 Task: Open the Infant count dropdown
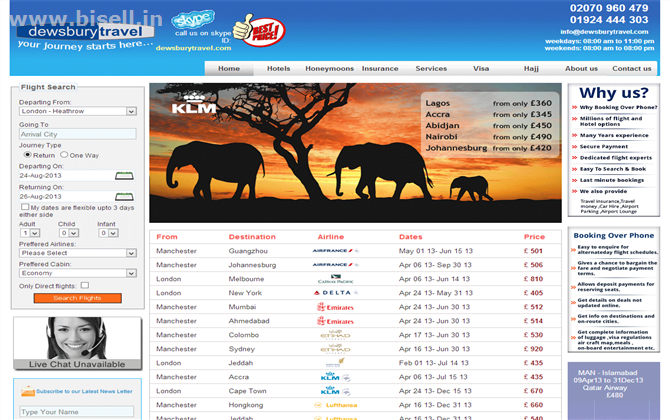(108, 233)
